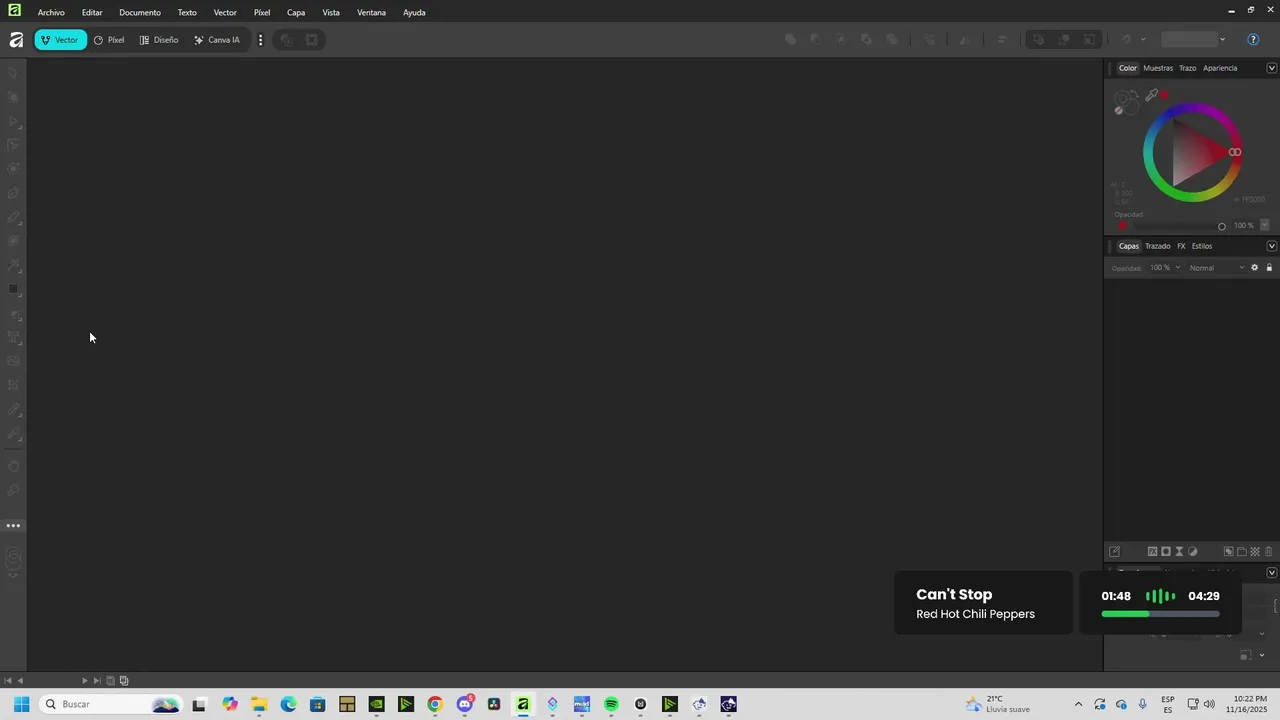Open the Archivo menu

pyautogui.click(x=51, y=12)
